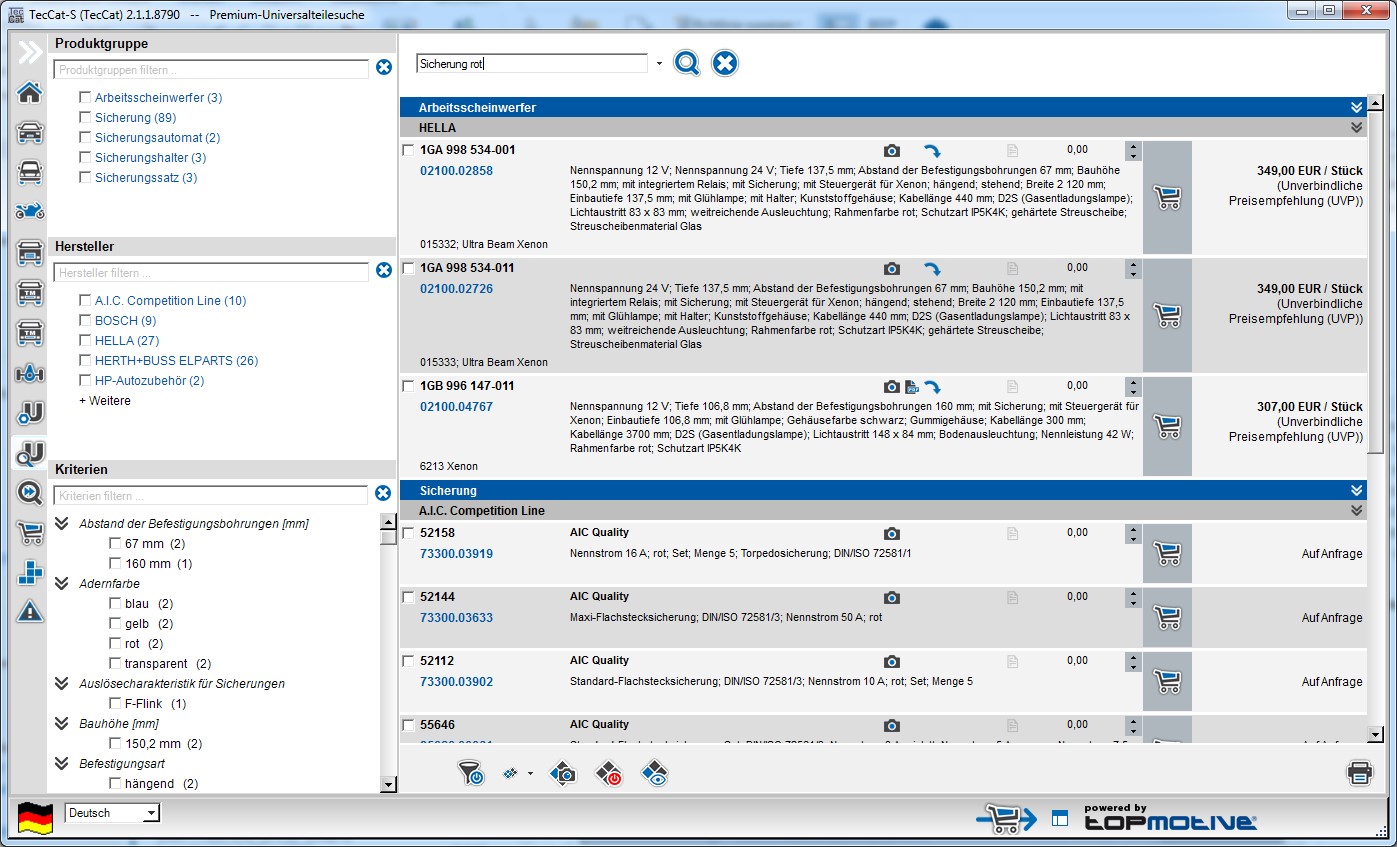The height and width of the screenshot is (847, 1397).
Task: Open article link 73300.03919
Action: [x=456, y=554]
